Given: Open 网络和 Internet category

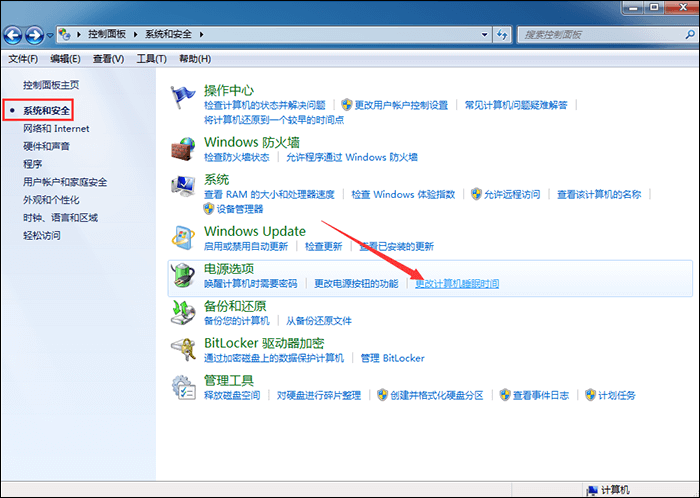Looking at the screenshot, I should [56, 129].
